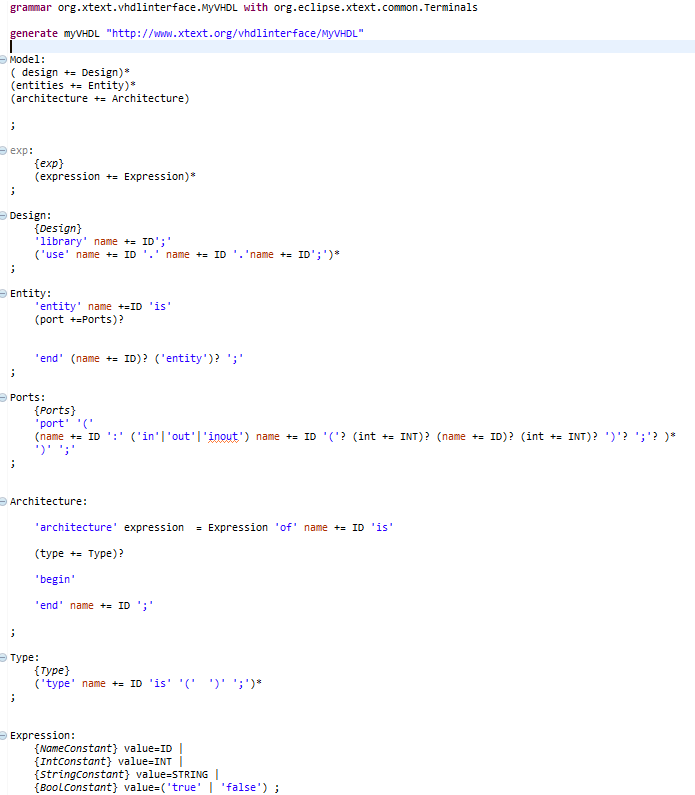Collapse the Entity rule fold marker
Viewport: 695px width, 795px height.
[x=3, y=294]
